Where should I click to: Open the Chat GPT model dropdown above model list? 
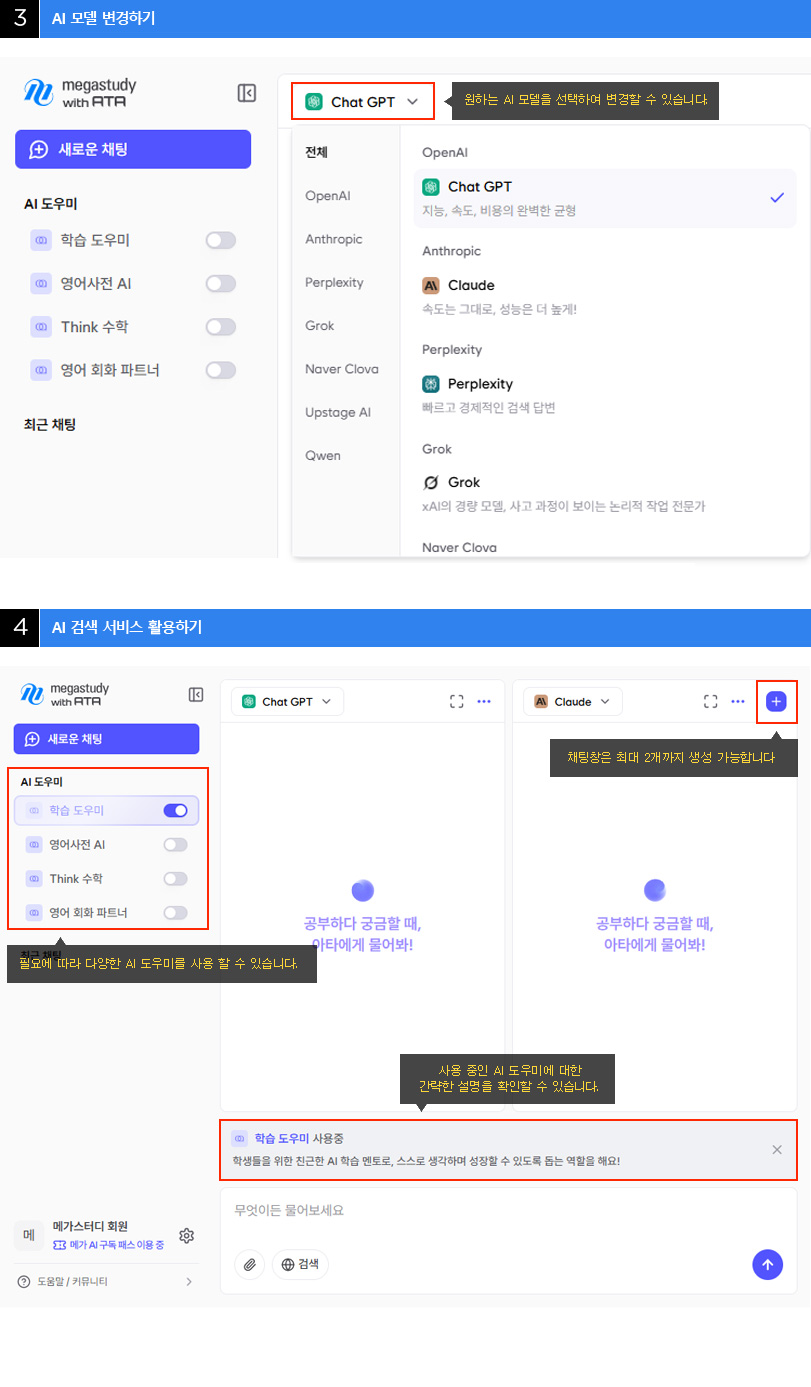click(x=363, y=102)
